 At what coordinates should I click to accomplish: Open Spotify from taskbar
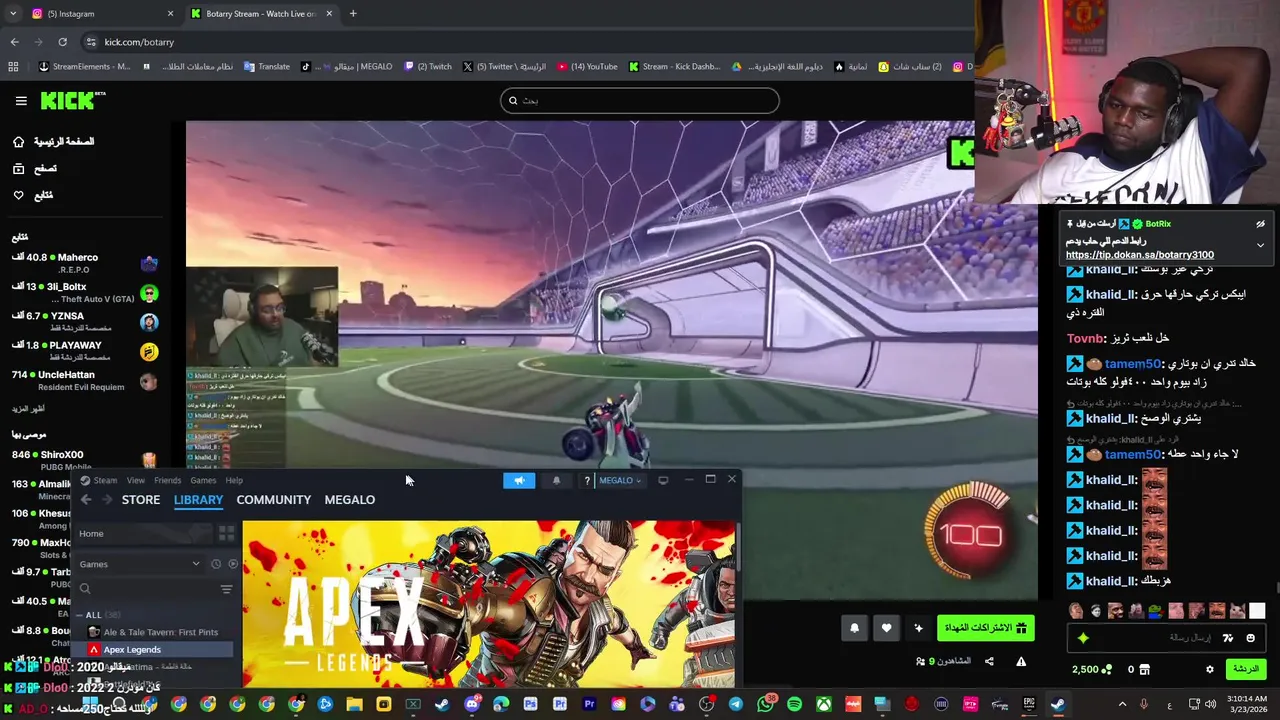click(794, 705)
